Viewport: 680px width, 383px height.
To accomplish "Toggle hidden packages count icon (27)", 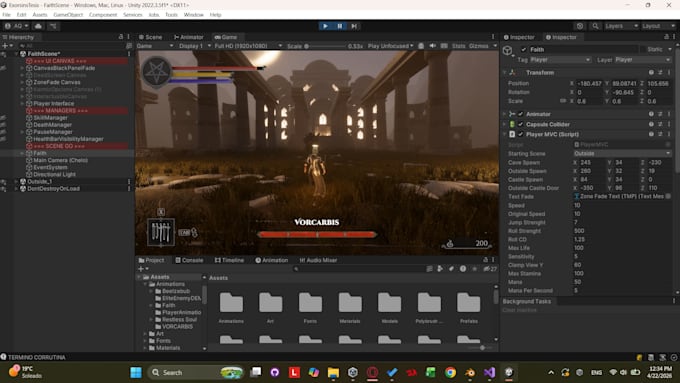I will (x=490, y=269).
